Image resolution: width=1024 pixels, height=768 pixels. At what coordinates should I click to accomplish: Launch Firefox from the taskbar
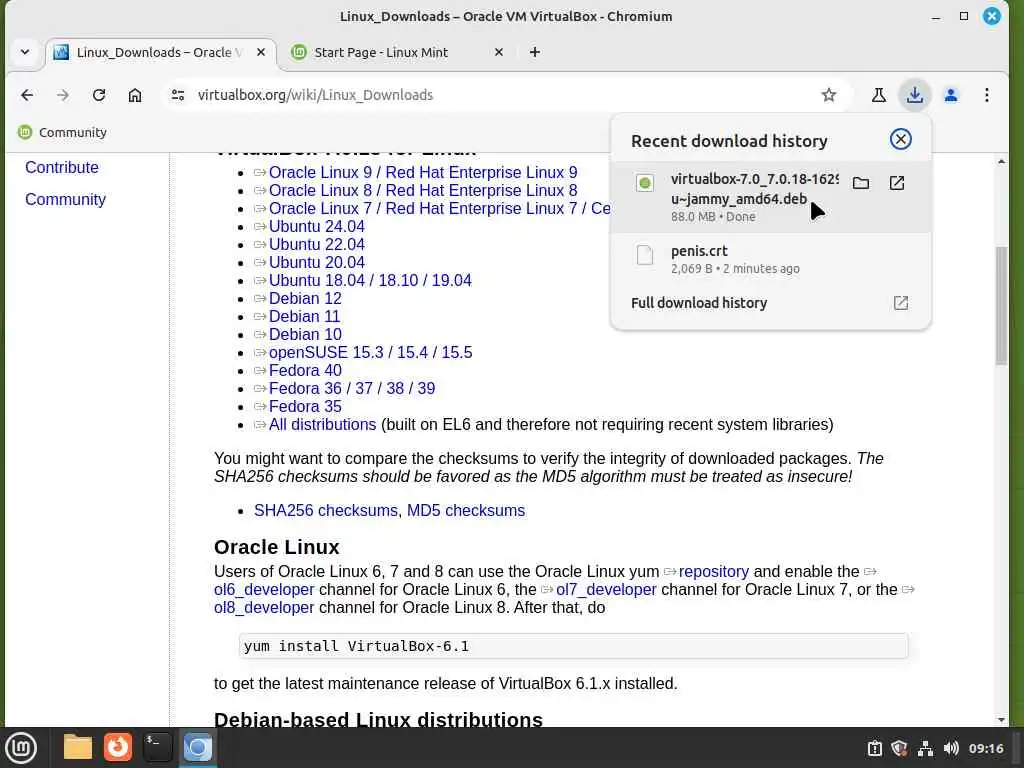[118, 748]
